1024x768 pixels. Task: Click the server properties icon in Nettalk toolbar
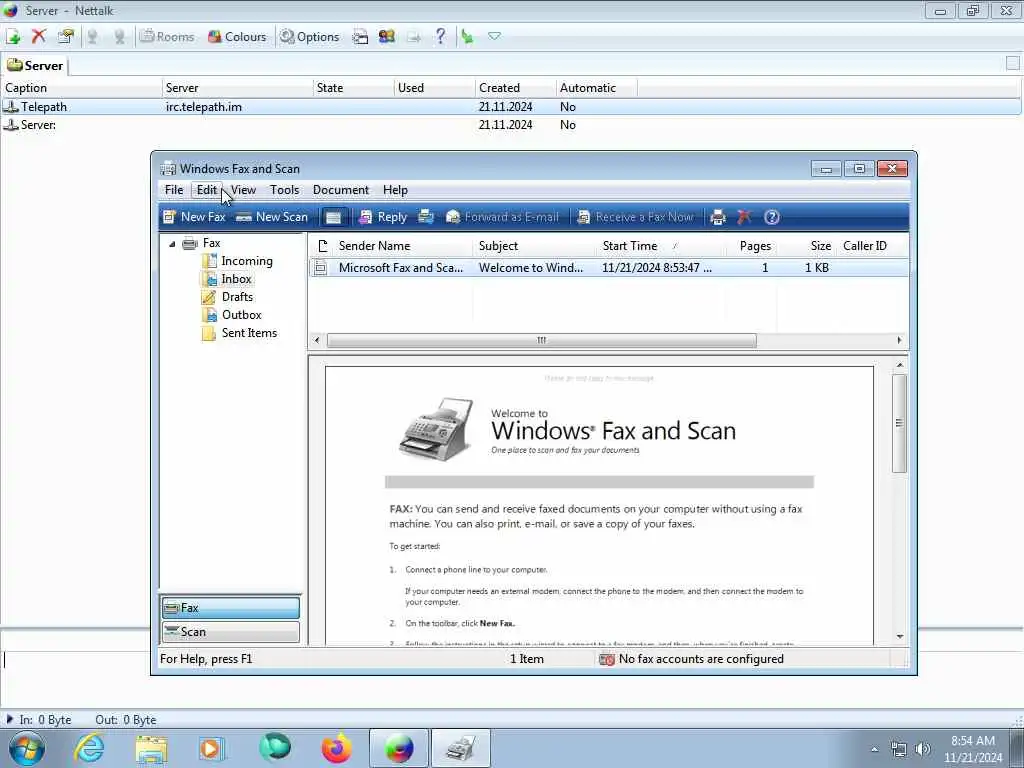(x=65, y=37)
